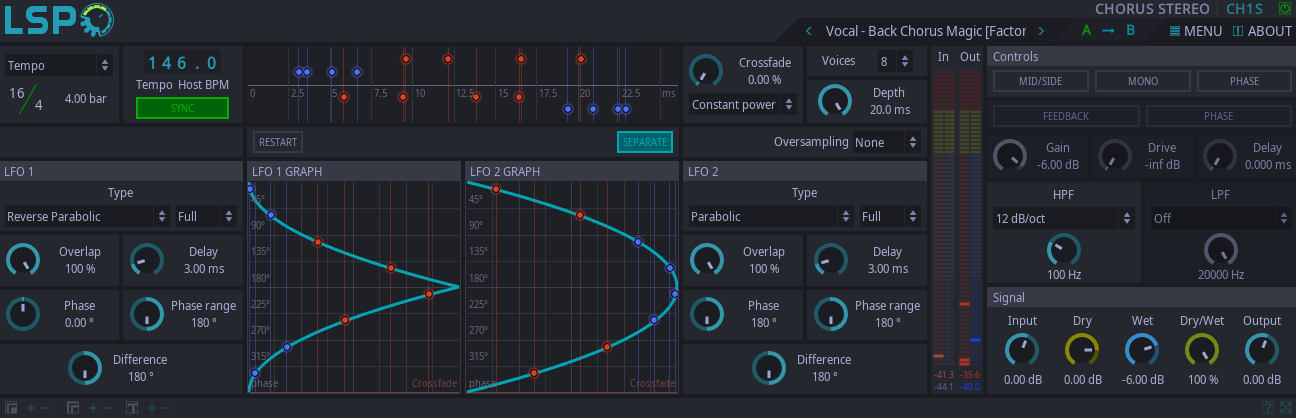Expand the Oversampling dropdown

pos(885,143)
